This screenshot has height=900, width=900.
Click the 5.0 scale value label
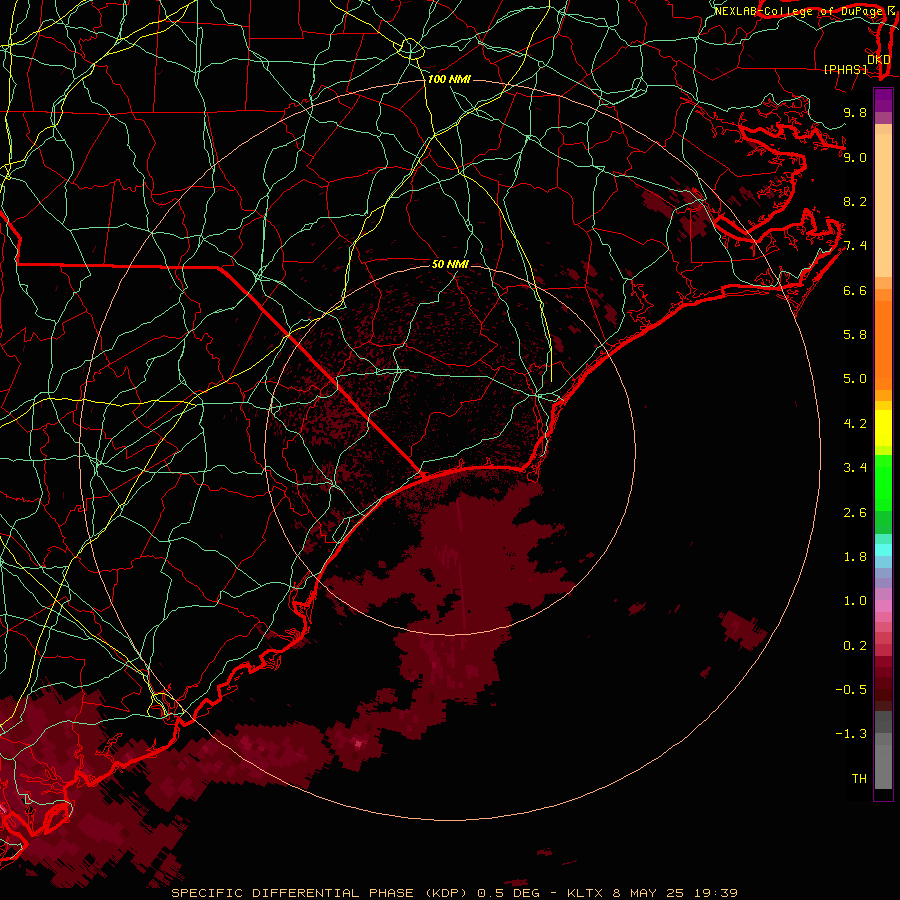855,379
